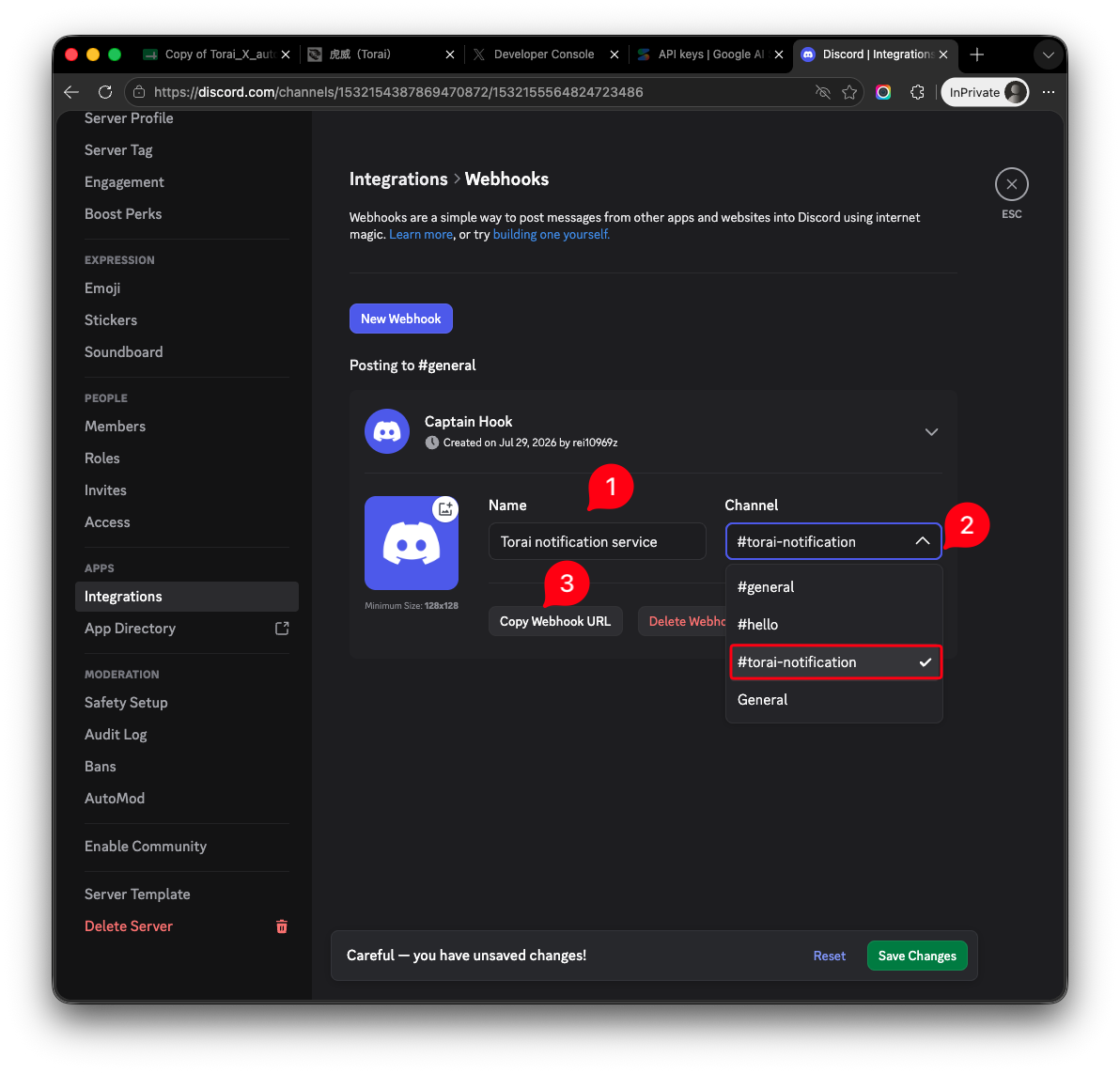
Task: Select #torai-notification checked option
Action: (x=834, y=662)
